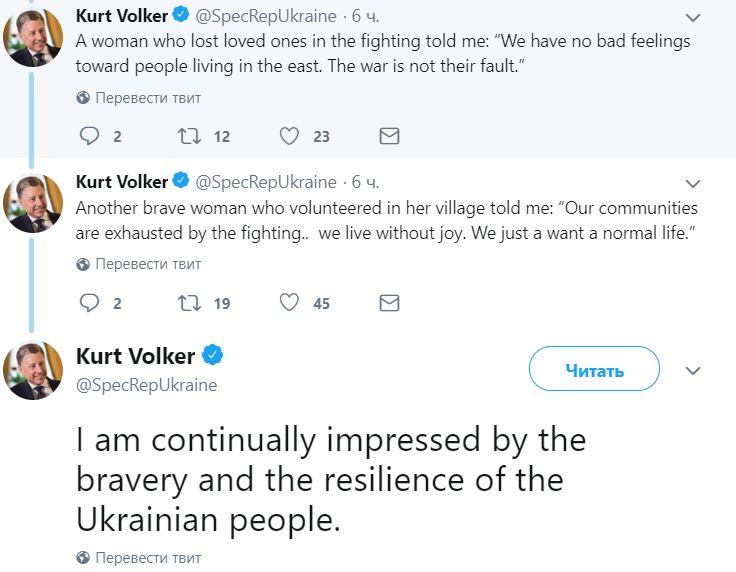Send the "brave woman" tweet by direct message
This screenshot has height=572, width=736.
389,302
